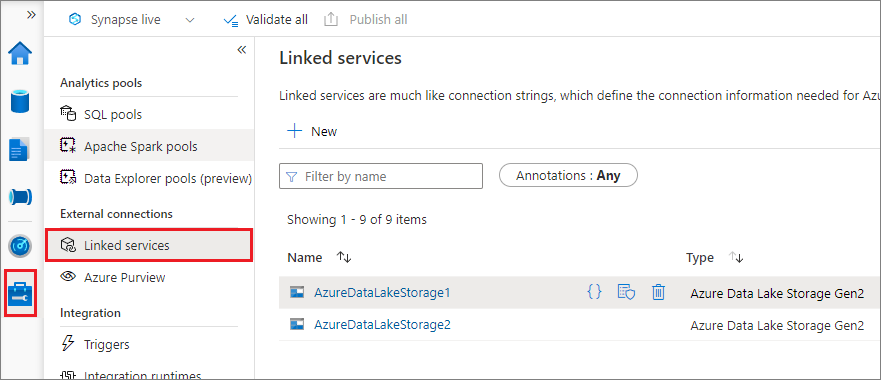Click the AzureDataLakeStorage1 storage icon
881x380 pixels.
297,292
